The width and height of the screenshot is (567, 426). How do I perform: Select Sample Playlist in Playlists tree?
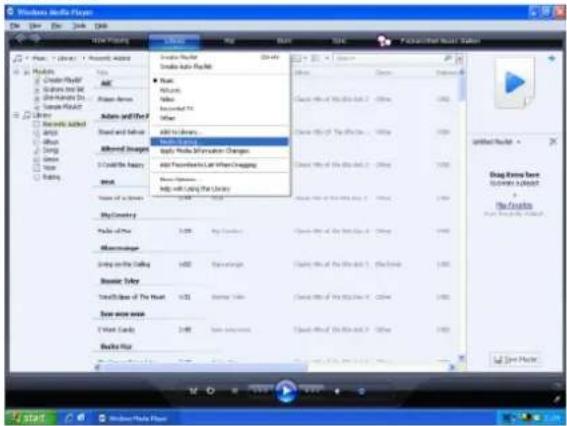point(62,107)
